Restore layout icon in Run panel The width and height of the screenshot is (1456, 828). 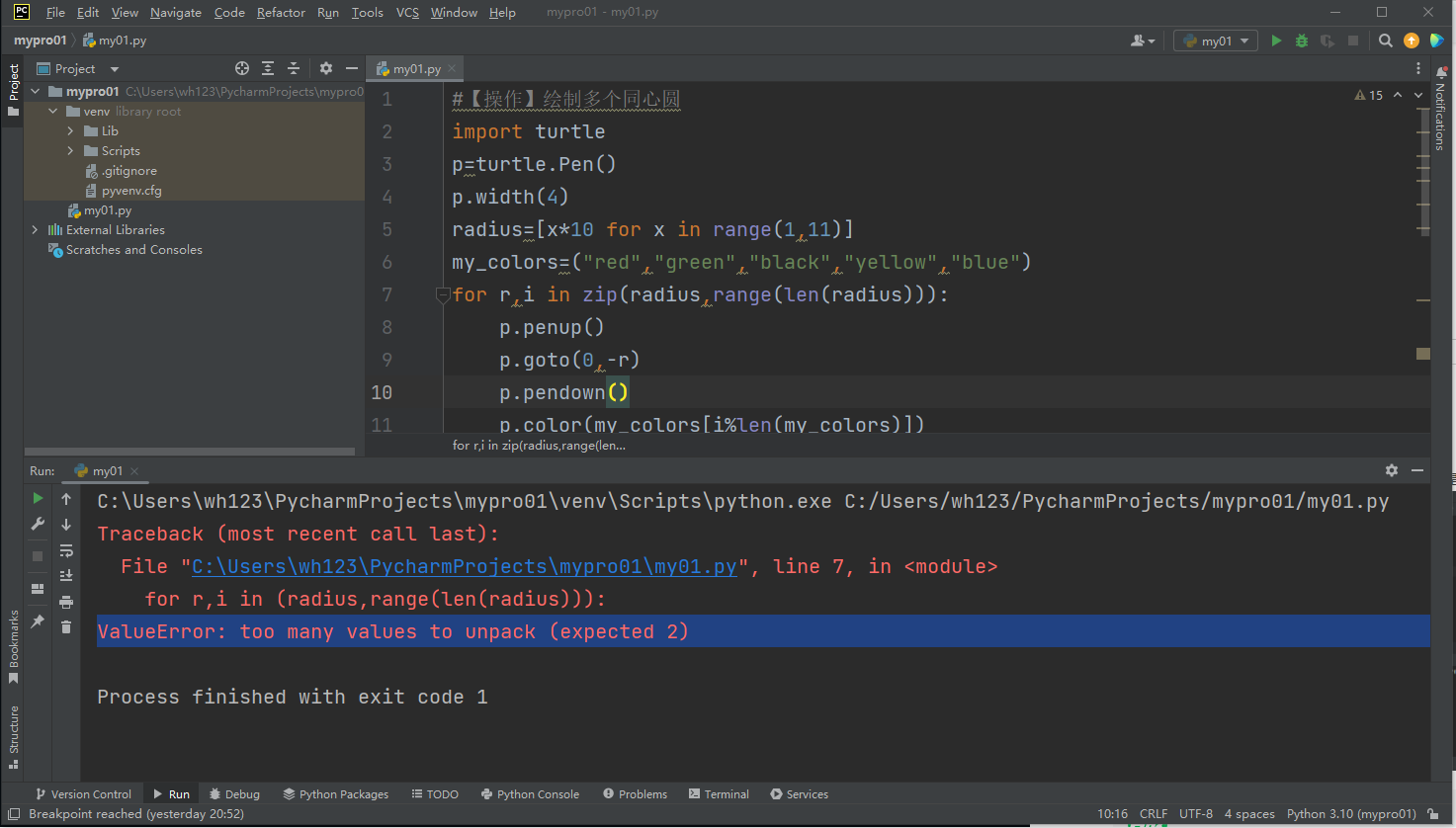click(x=38, y=589)
